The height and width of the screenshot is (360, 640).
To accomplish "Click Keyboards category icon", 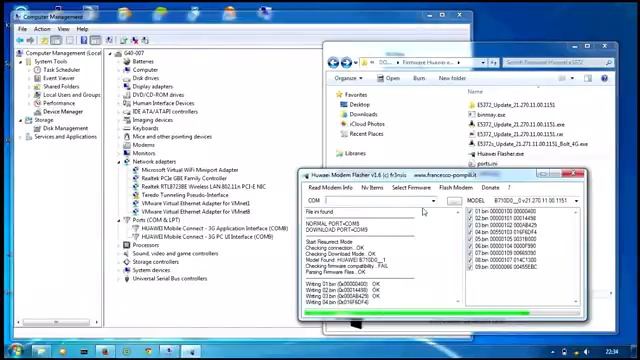I will coord(127,128).
